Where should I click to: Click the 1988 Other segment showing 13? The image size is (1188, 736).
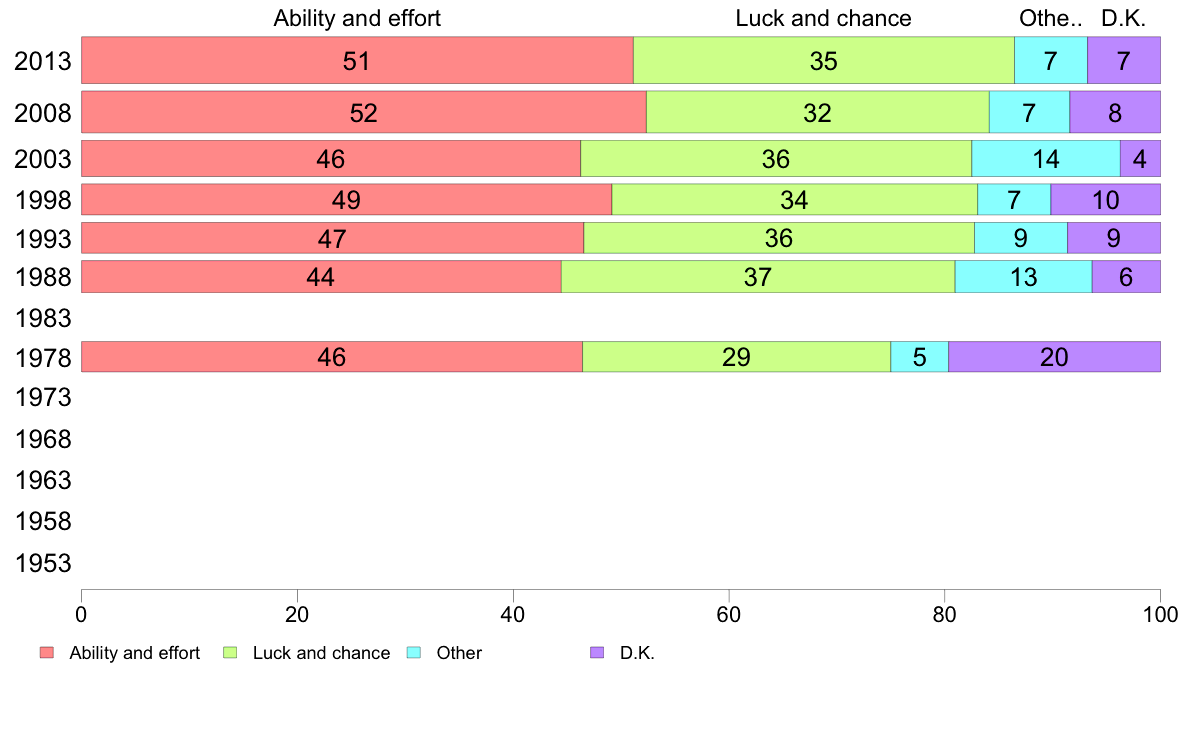pos(1023,277)
